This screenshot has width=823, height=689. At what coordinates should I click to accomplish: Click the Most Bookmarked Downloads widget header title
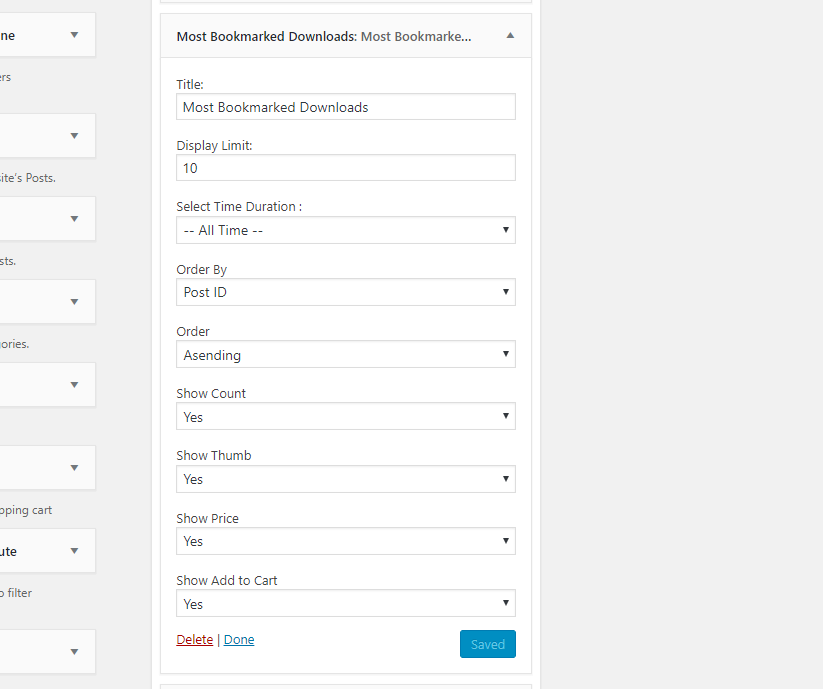pos(266,36)
